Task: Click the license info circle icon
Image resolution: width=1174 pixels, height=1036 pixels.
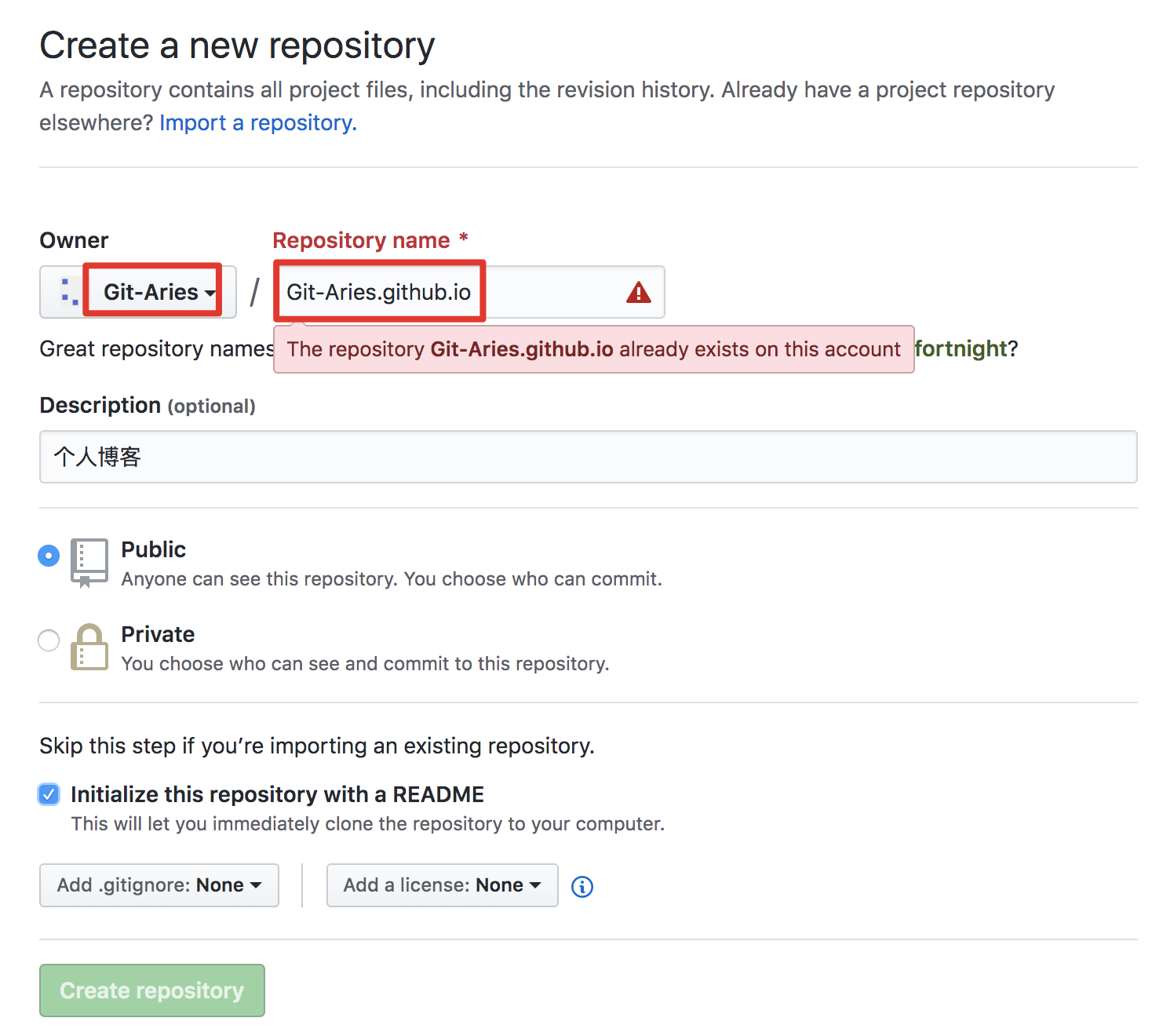Action: tap(582, 887)
